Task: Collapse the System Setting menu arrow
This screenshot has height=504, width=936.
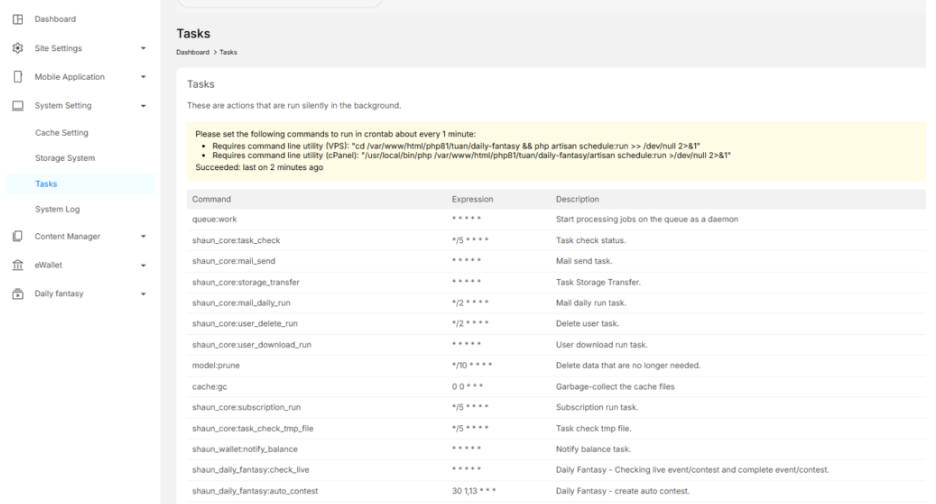Action: (143, 106)
